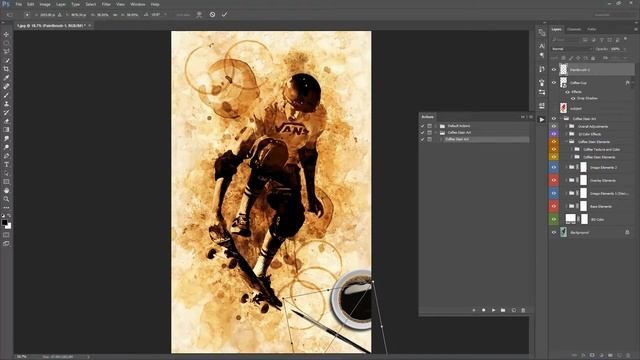Switch to the Paths tab
The width and height of the screenshot is (640, 360).
click(591, 29)
